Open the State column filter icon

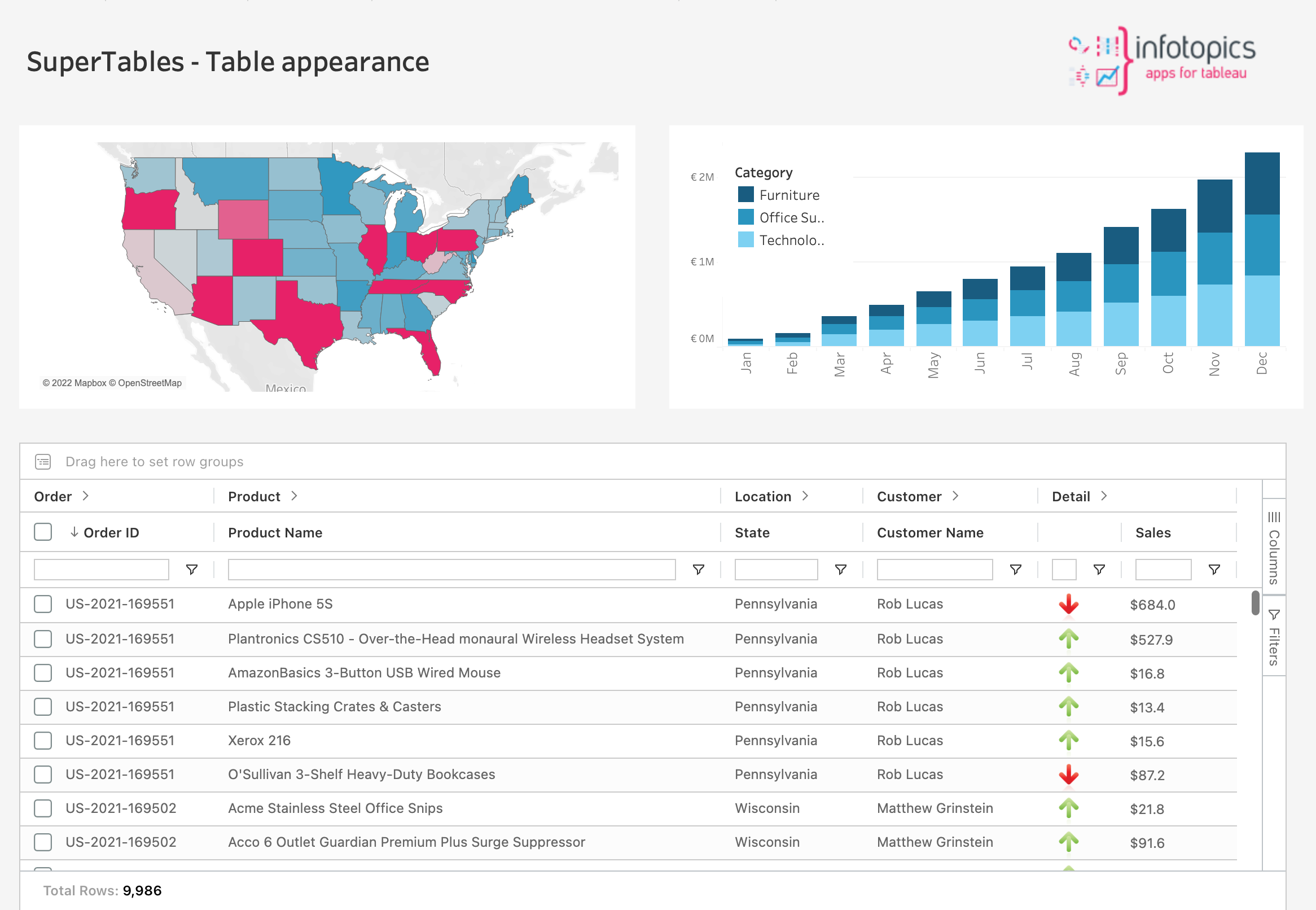(x=840, y=570)
